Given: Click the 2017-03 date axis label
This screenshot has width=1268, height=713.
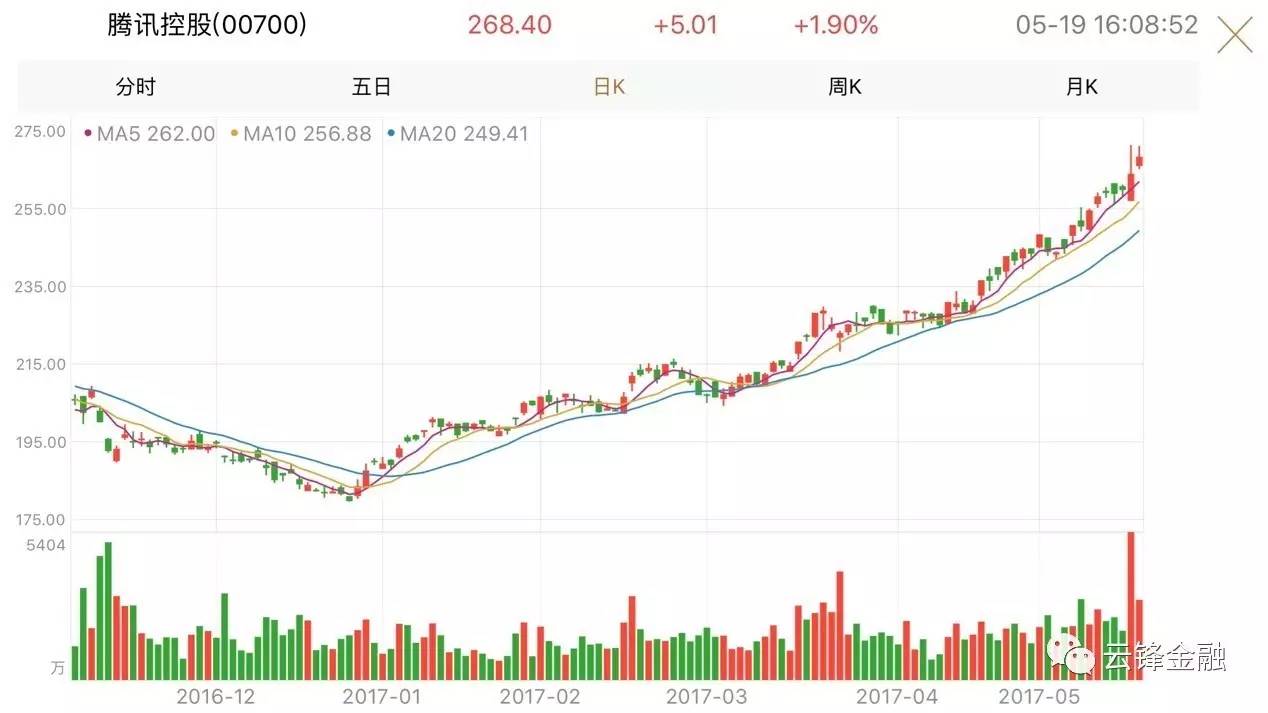Looking at the screenshot, I should [x=709, y=699].
